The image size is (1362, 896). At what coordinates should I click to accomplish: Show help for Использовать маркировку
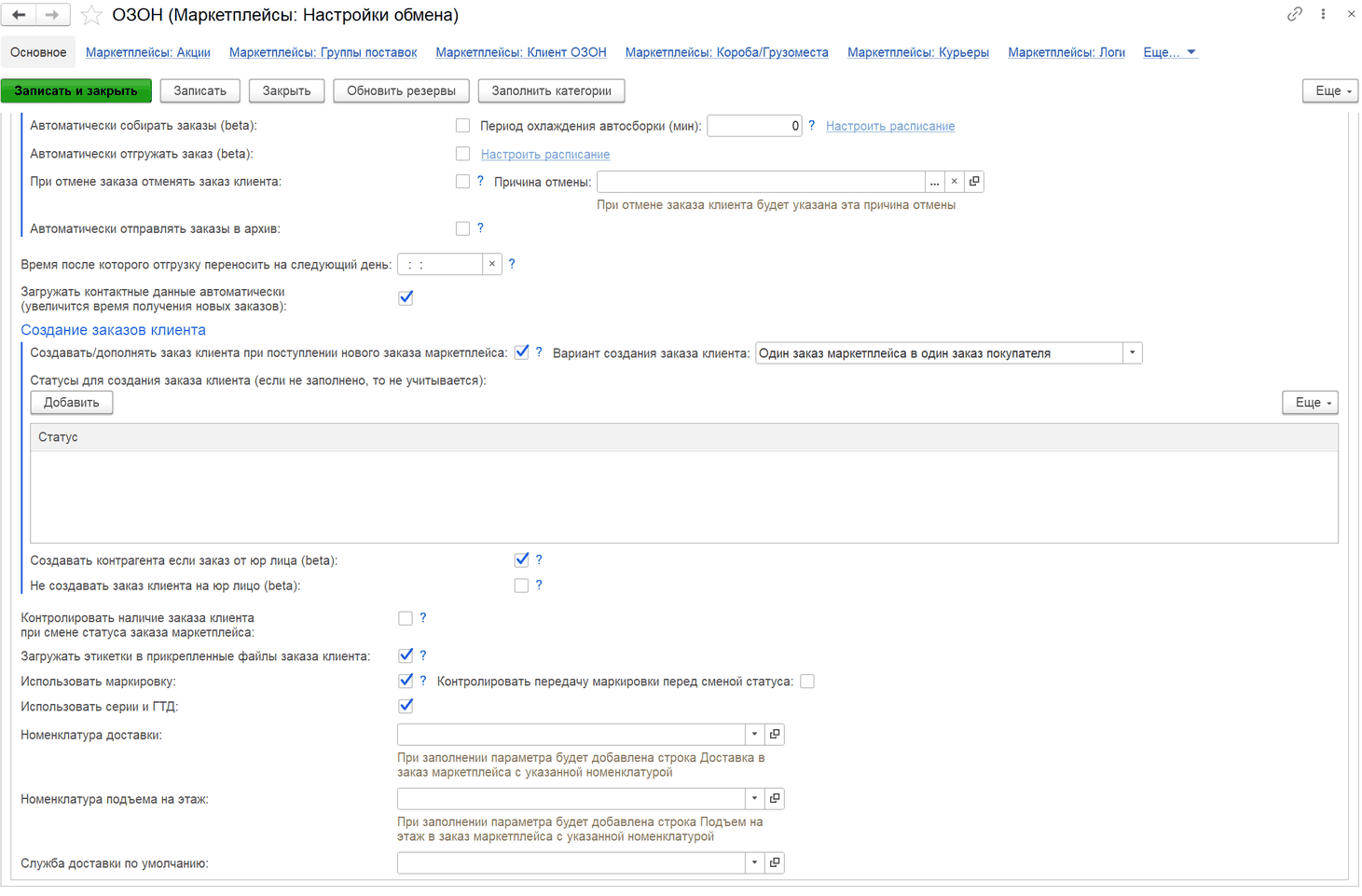[x=423, y=681]
